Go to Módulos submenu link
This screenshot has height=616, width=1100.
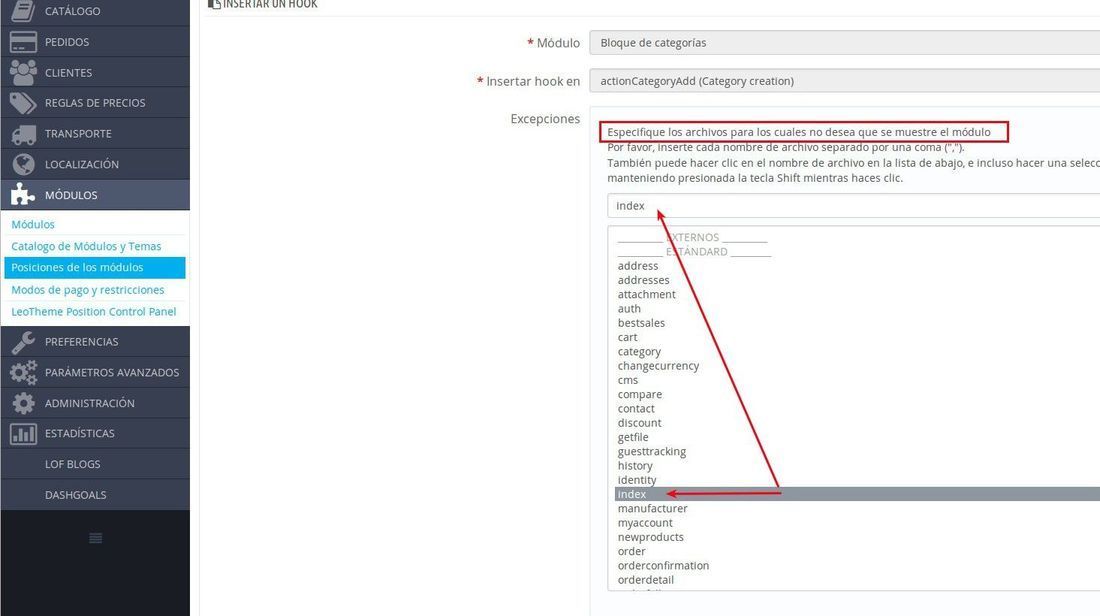coord(33,225)
